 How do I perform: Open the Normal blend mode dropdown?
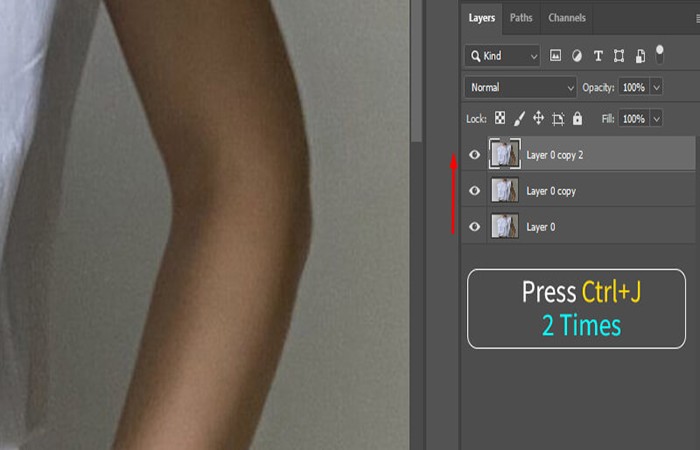[521, 88]
